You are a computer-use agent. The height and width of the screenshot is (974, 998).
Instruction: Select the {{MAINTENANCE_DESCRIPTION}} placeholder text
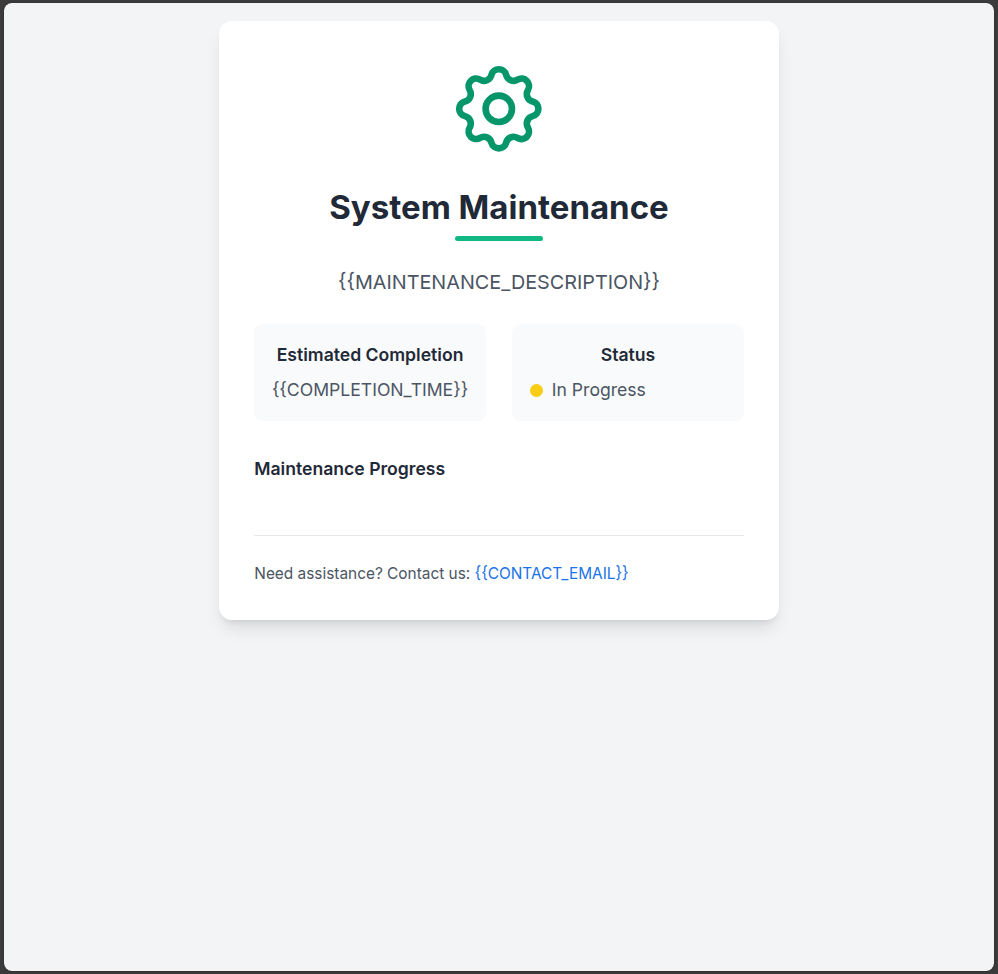pyautogui.click(x=498, y=281)
